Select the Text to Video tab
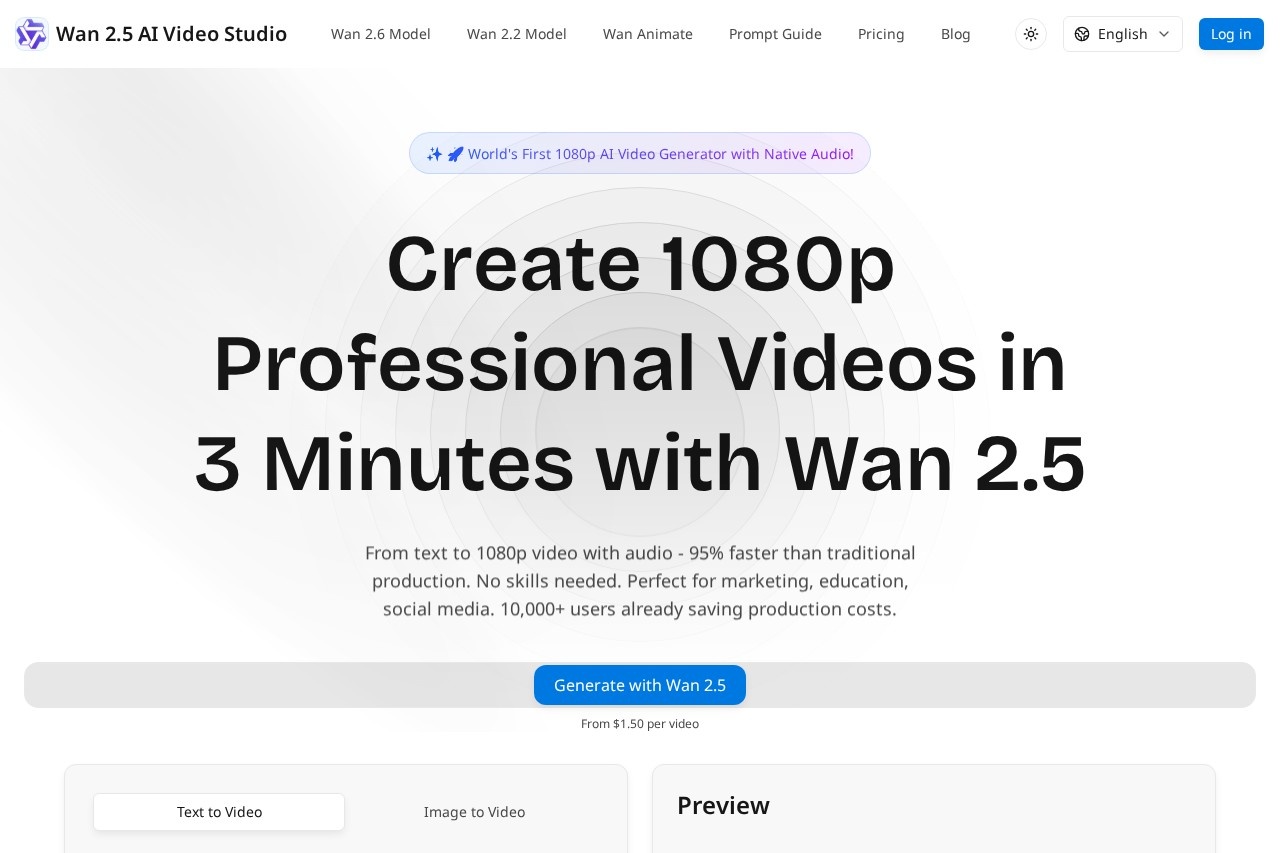This screenshot has width=1280, height=853. [219, 812]
